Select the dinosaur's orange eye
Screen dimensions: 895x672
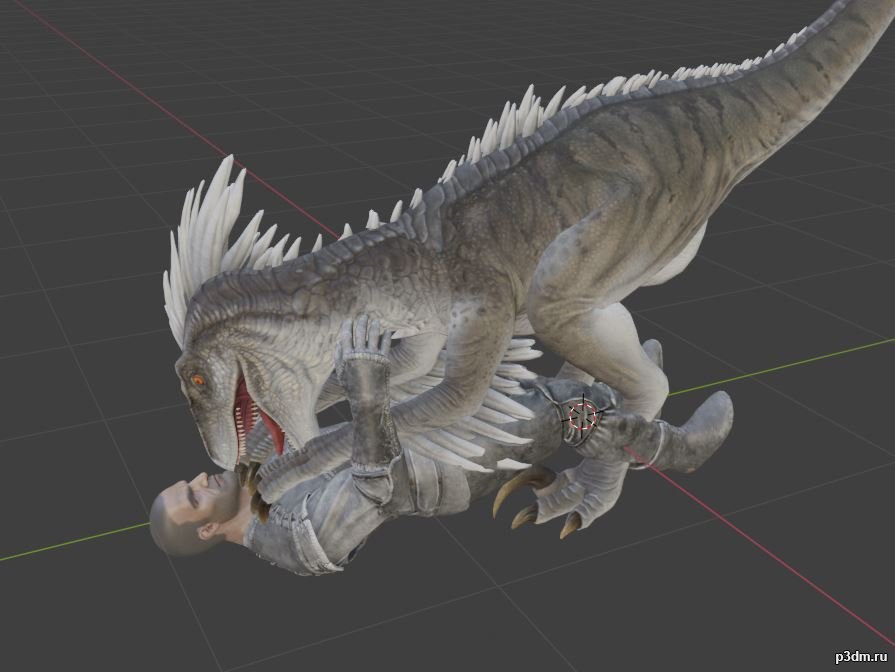[197, 379]
